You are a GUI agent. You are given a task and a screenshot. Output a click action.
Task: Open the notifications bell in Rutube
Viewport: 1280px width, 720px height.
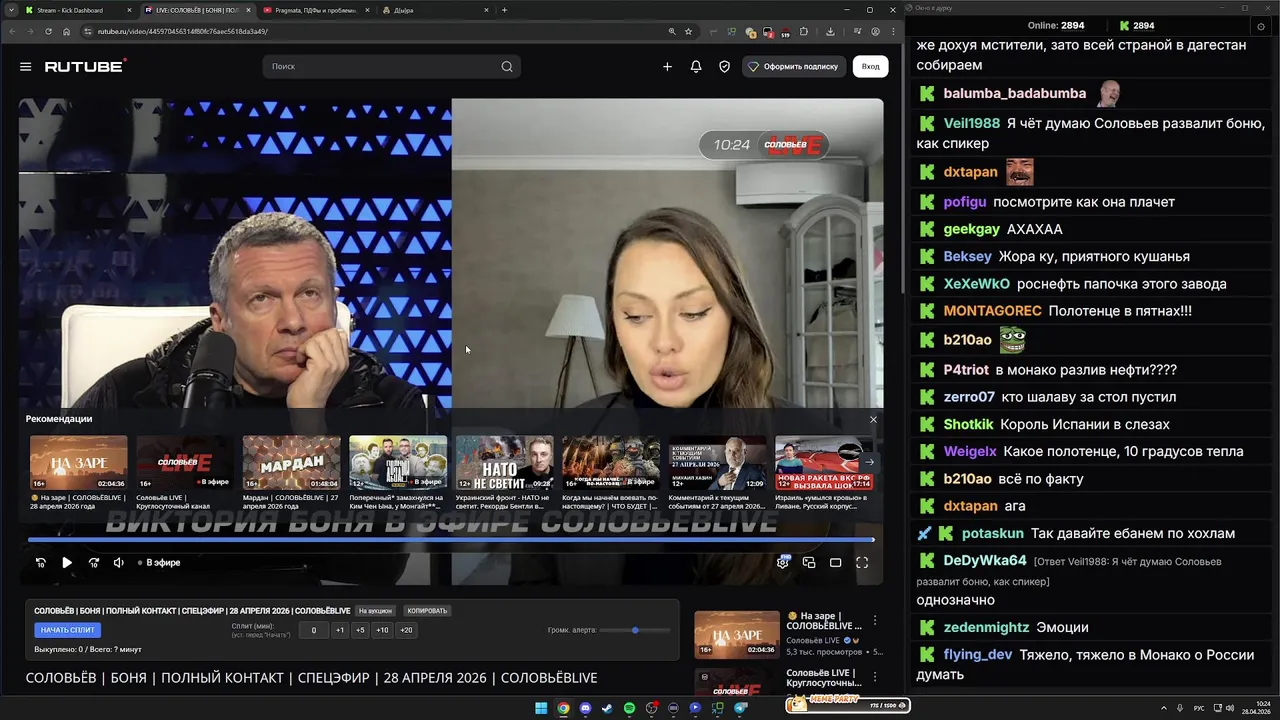click(696, 67)
